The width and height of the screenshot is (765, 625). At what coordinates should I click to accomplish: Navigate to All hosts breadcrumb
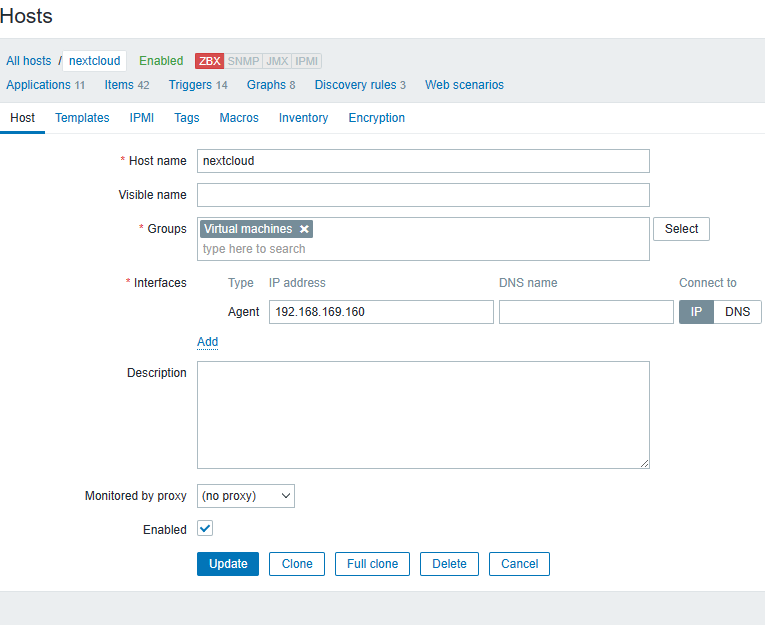pos(28,61)
